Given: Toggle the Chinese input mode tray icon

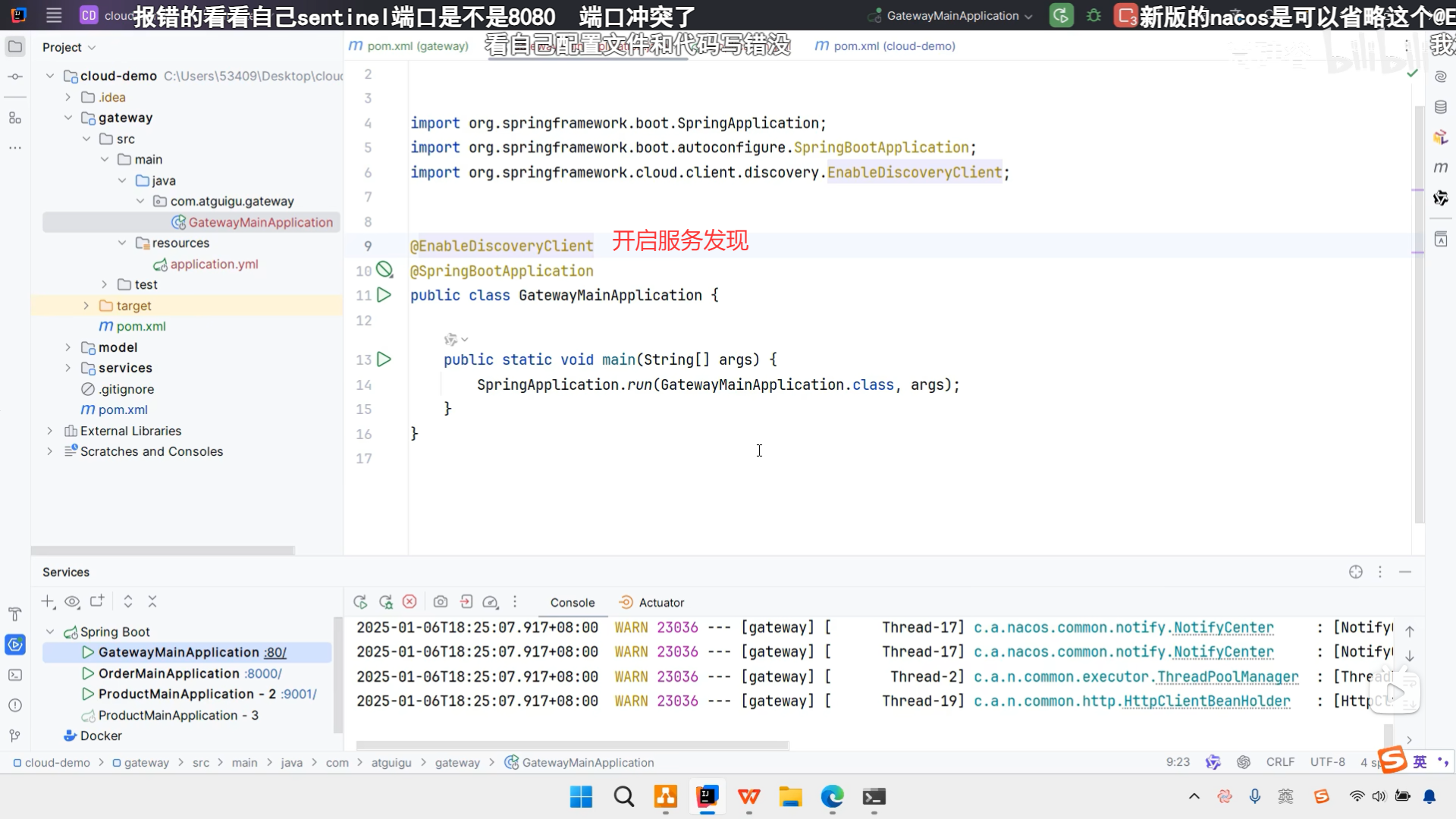Looking at the screenshot, I should click(1285, 796).
